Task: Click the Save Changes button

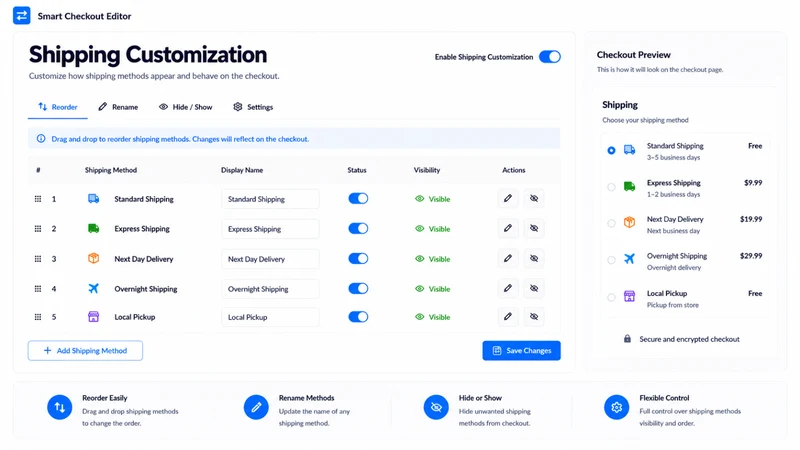Action: click(x=521, y=351)
